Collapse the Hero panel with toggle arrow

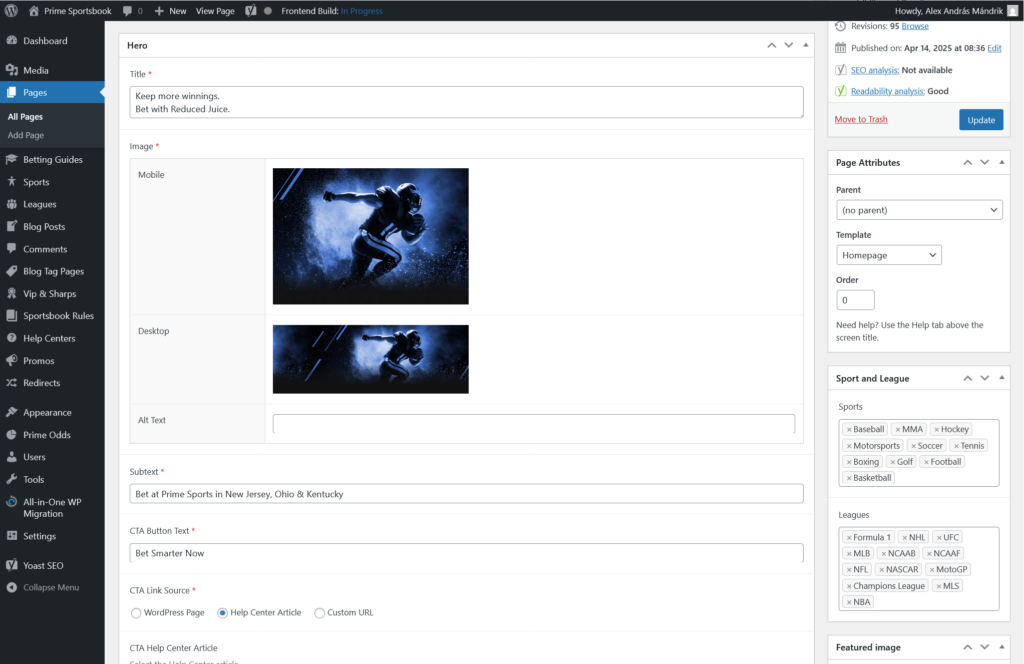805,46
